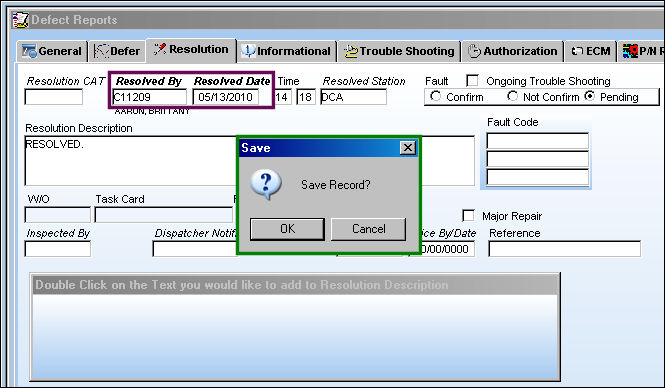This screenshot has width=665, height=388.
Task: Open the P/N tab
Action: point(642,51)
